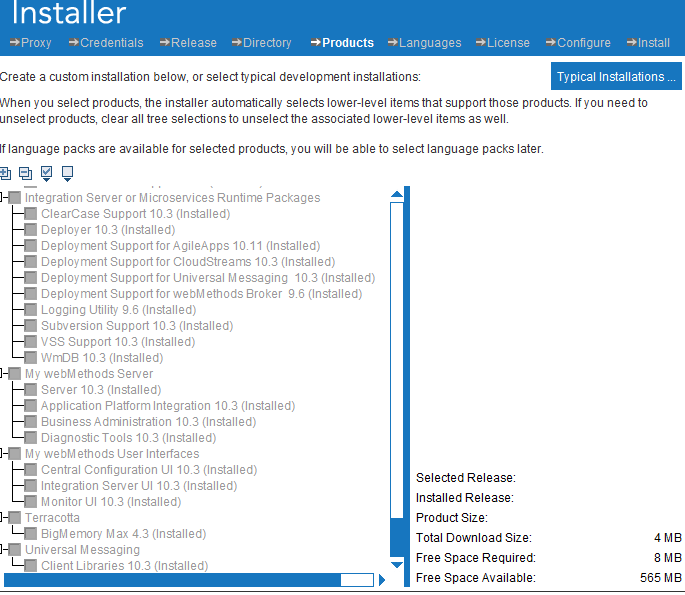
Task: Open Typical Installations dialog
Action: click(616, 76)
